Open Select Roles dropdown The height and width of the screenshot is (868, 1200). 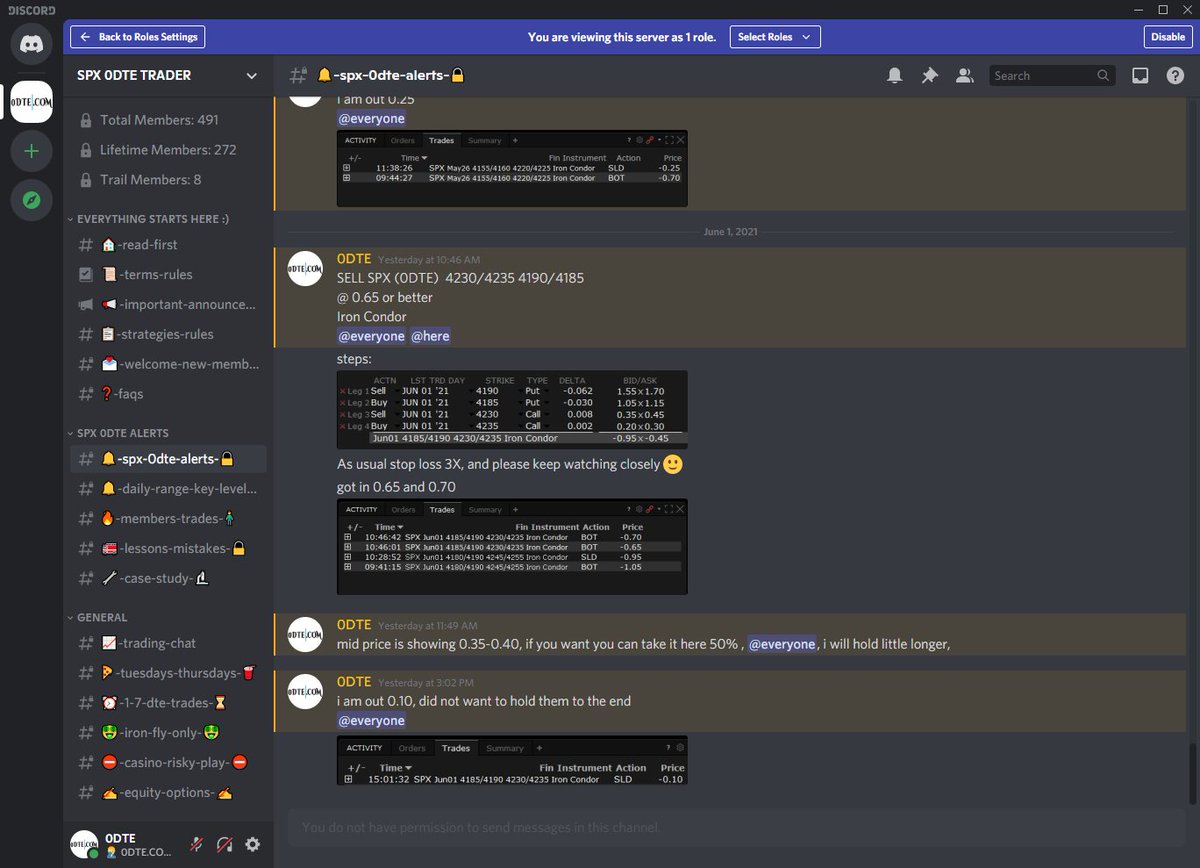click(x=775, y=37)
